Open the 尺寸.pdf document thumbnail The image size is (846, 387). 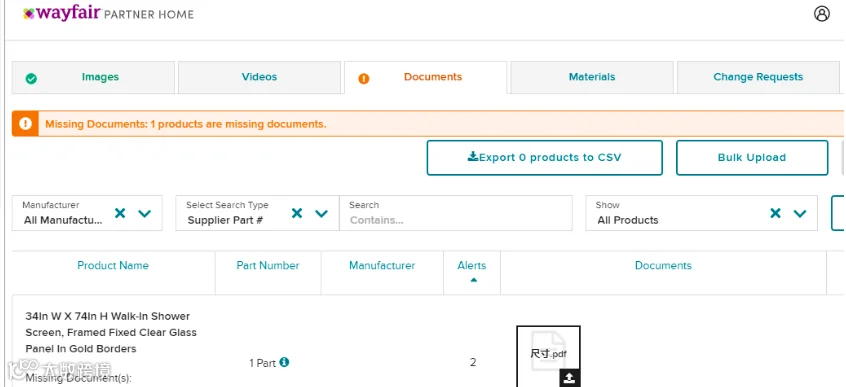[548, 354]
